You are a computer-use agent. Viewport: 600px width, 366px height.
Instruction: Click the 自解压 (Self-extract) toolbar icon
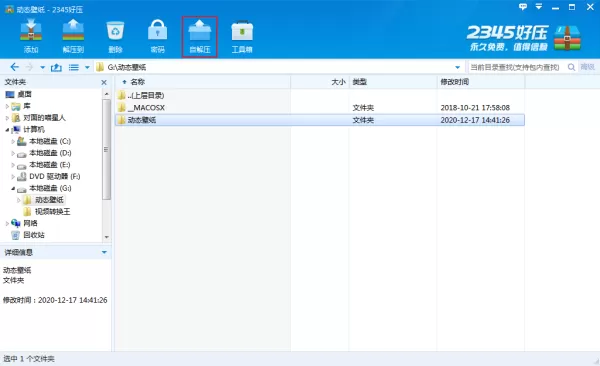(200, 36)
